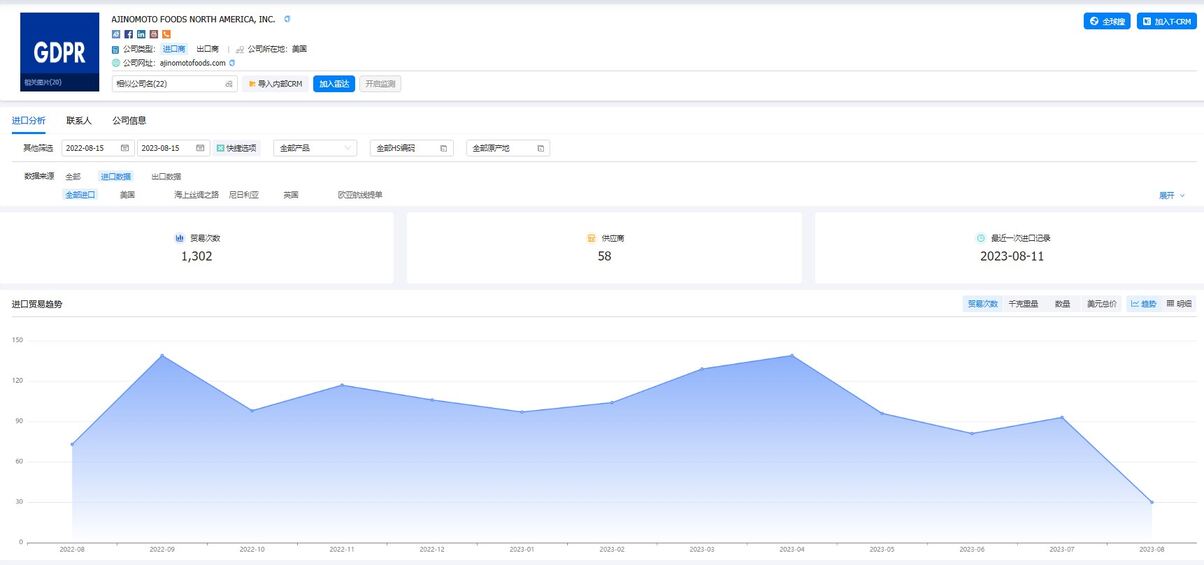The height and width of the screenshot is (565, 1204).
Task: Switch chart to 明细 detail table view
Action: pyautogui.click(x=1179, y=303)
